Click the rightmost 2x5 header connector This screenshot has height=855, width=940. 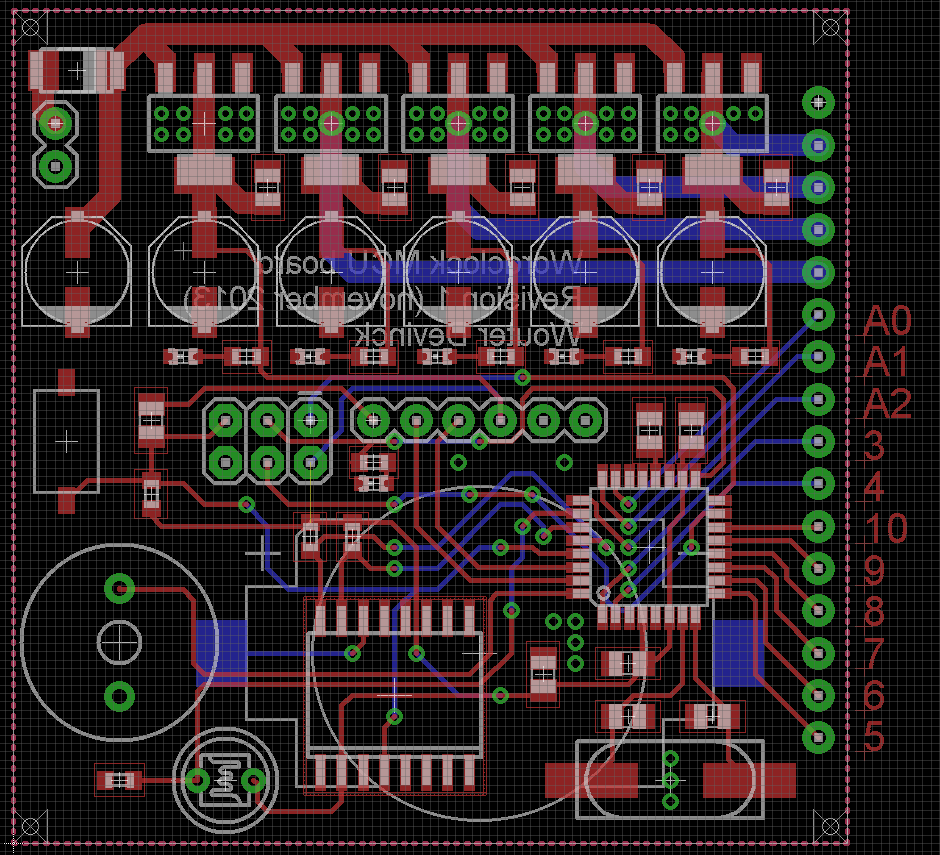pyautogui.click(x=710, y=122)
